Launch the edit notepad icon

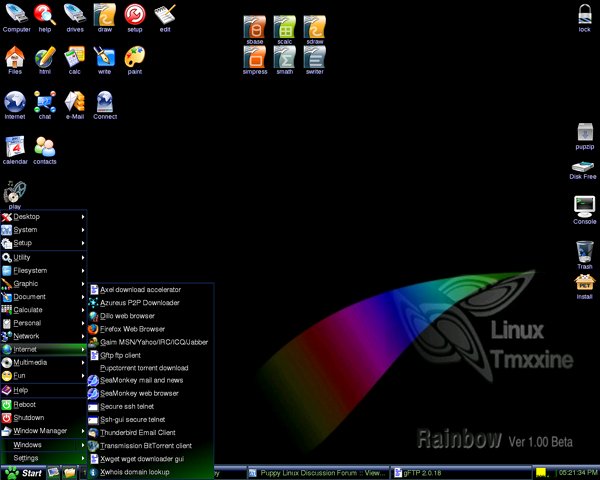click(x=165, y=18)
